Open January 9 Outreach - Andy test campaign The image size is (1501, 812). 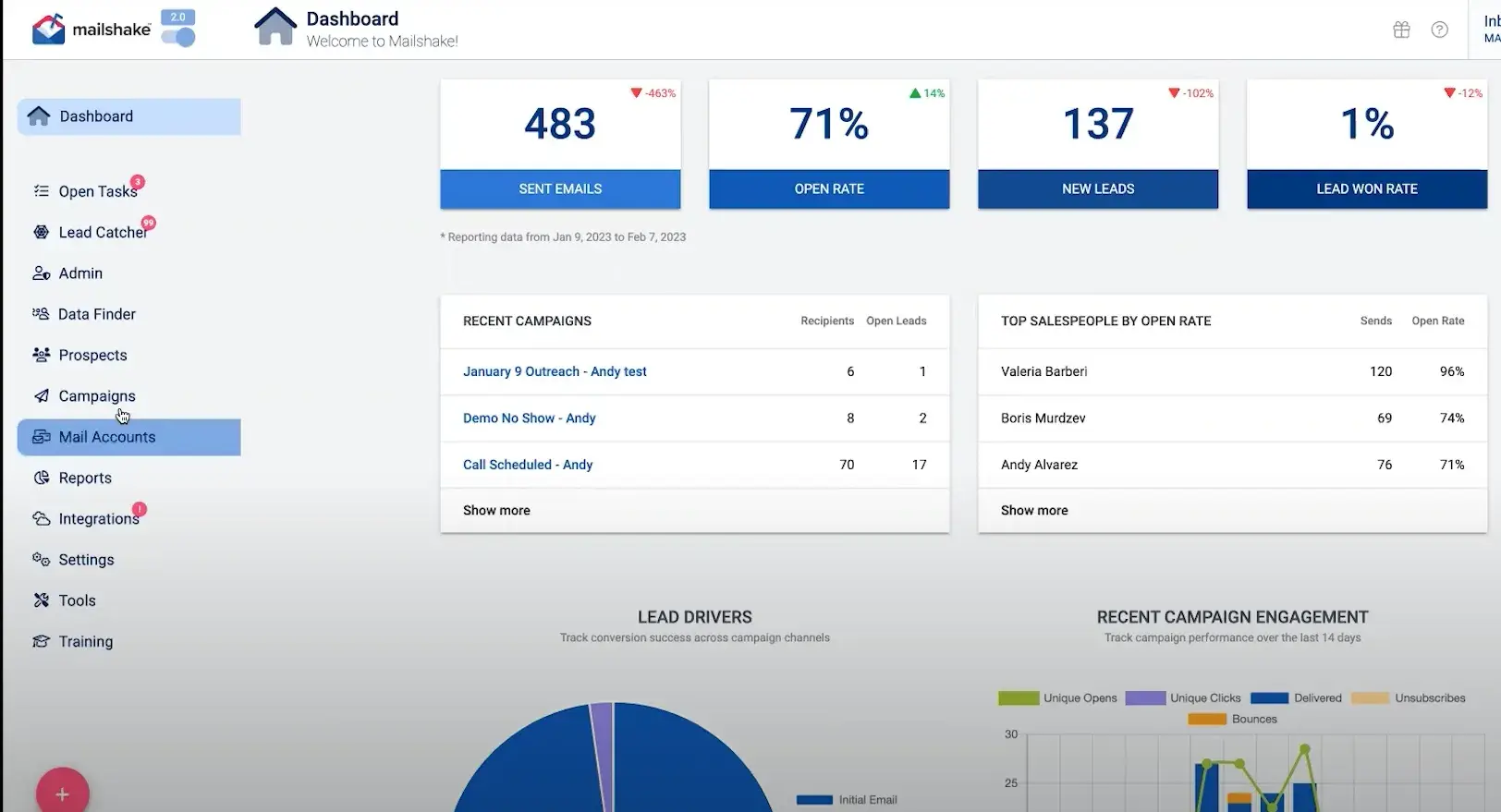pyautogui.click(x=555, y=371)
